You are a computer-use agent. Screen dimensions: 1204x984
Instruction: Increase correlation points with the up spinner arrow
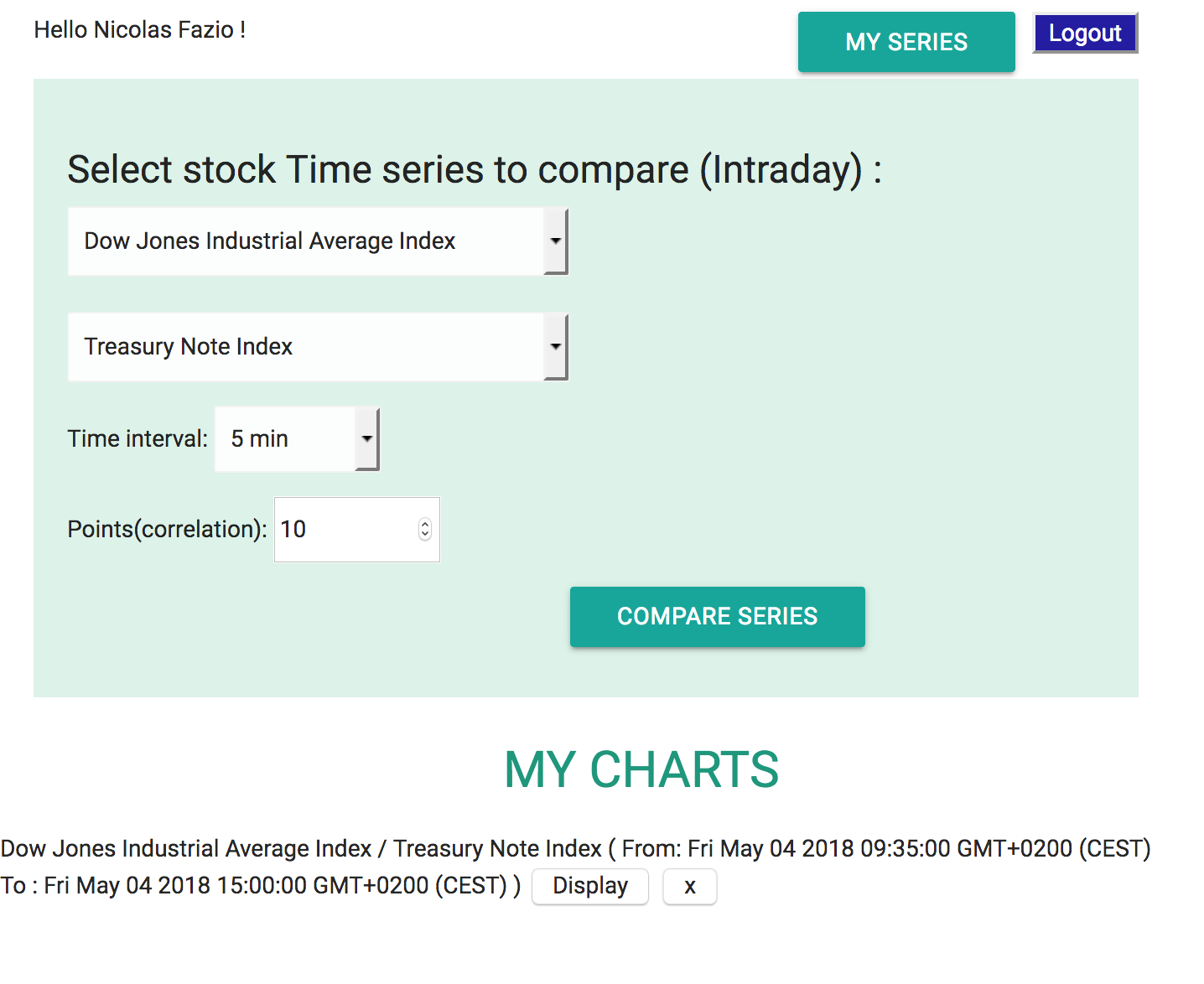pyautogui.click(x=425, y=525)
